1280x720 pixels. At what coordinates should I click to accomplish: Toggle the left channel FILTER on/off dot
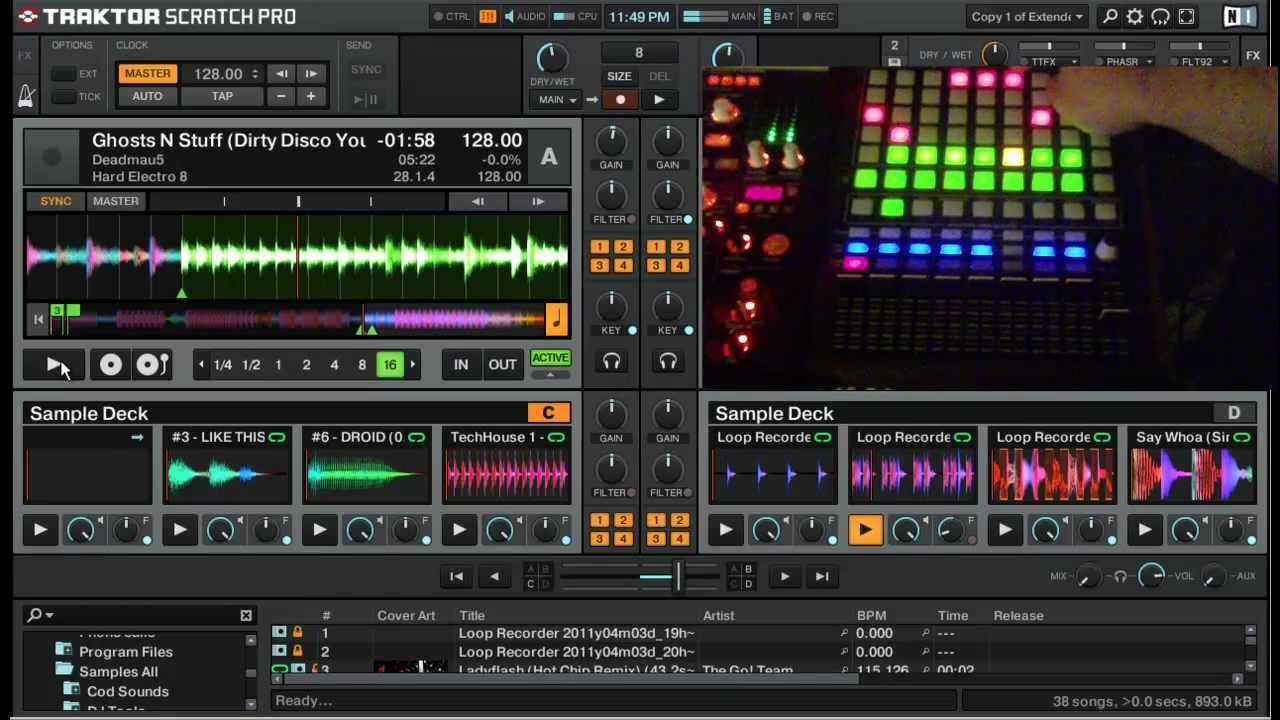pos(632,219)
